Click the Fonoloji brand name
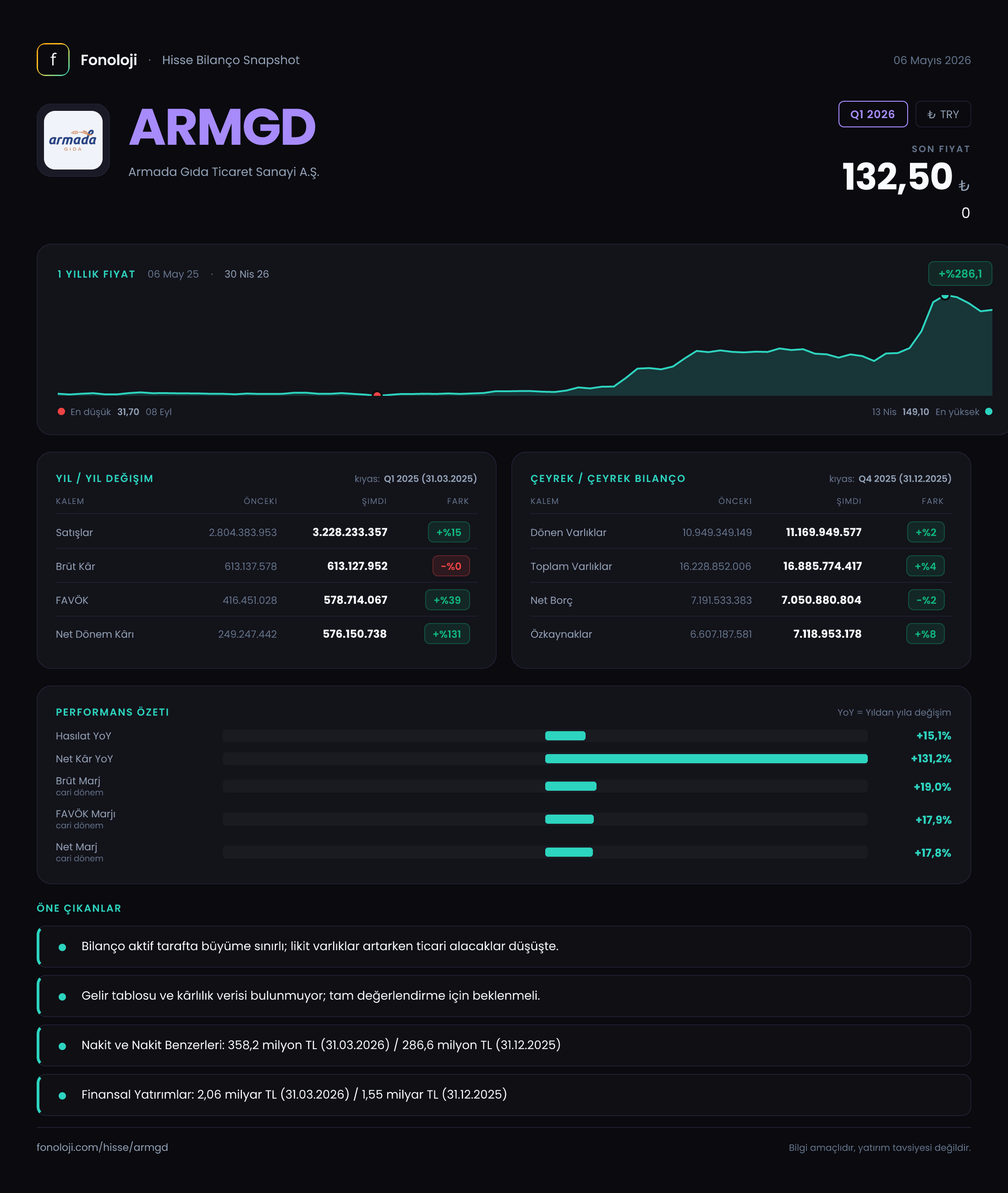 (x=109, y=60)
